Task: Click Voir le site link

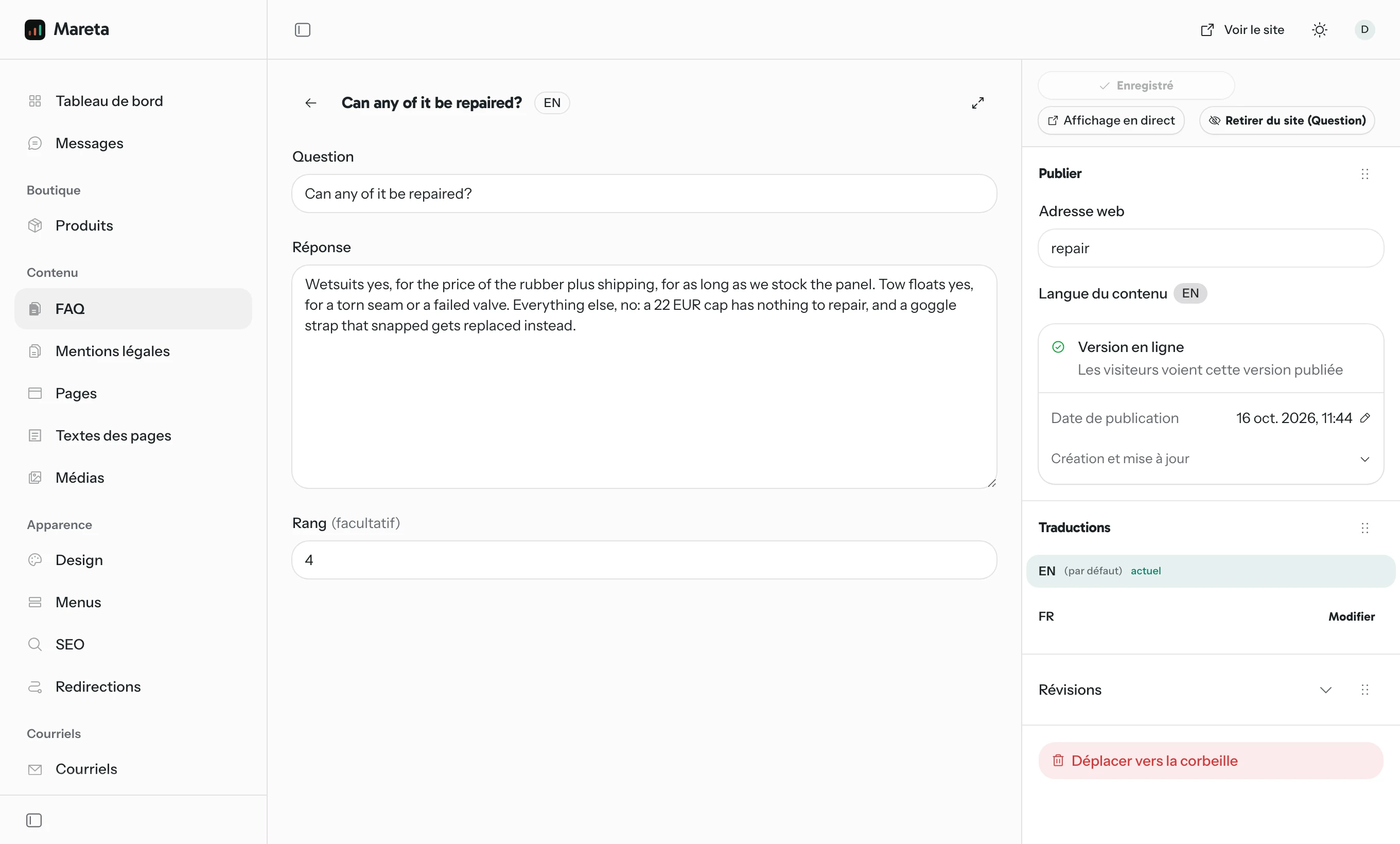Action: pyautogui.click(x=1242, y=29)
